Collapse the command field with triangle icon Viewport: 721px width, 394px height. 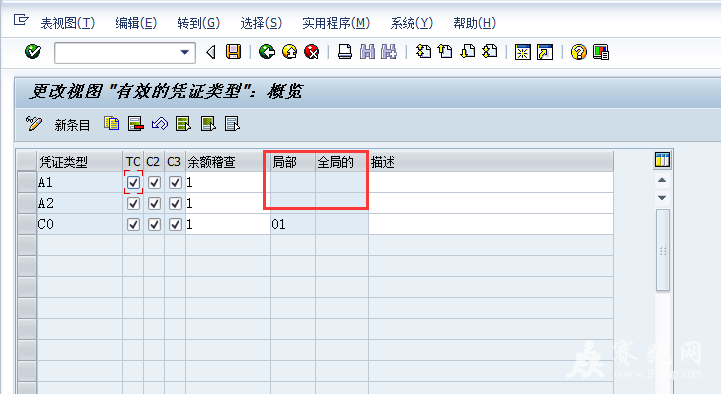[x=211, y=52]
